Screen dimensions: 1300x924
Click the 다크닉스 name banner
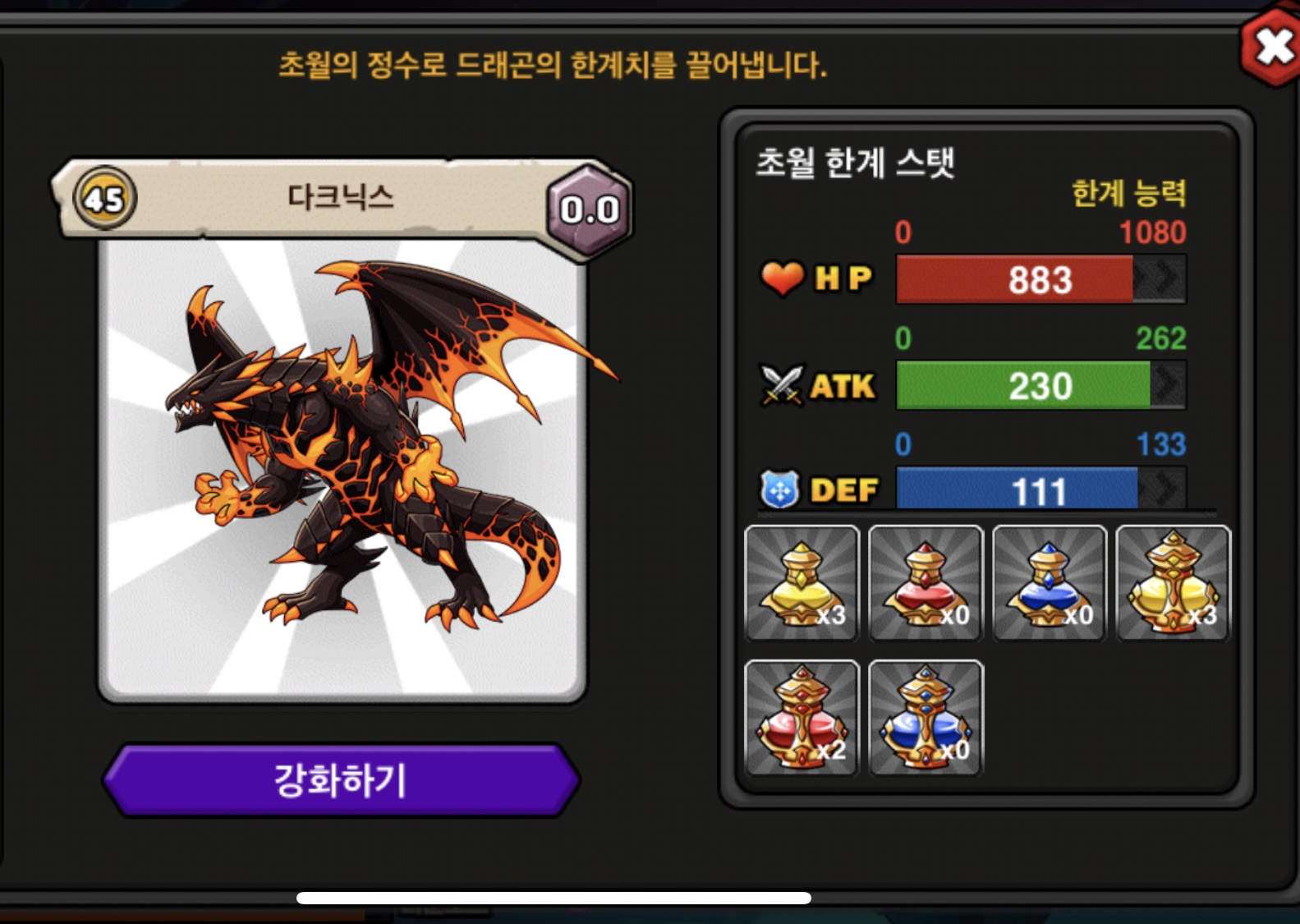point(340,198)
